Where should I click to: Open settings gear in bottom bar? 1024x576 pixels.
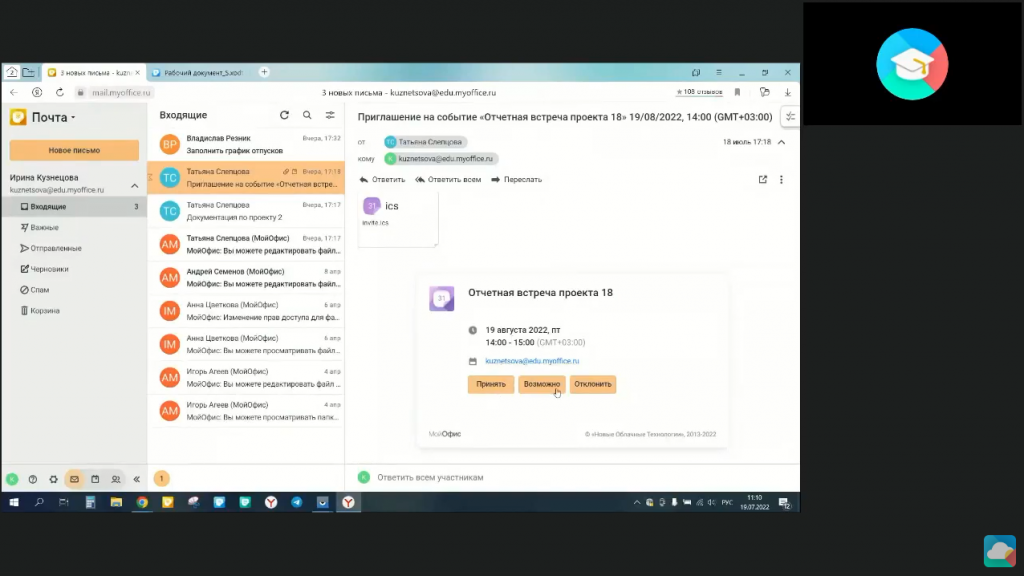(x=54, y=479)
